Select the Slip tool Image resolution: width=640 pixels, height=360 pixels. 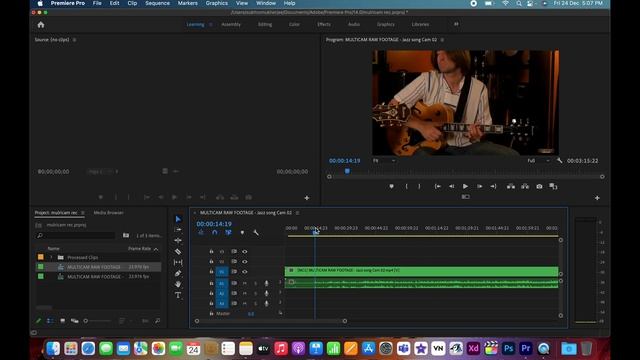pyautogui.click(x=178, y=262)
